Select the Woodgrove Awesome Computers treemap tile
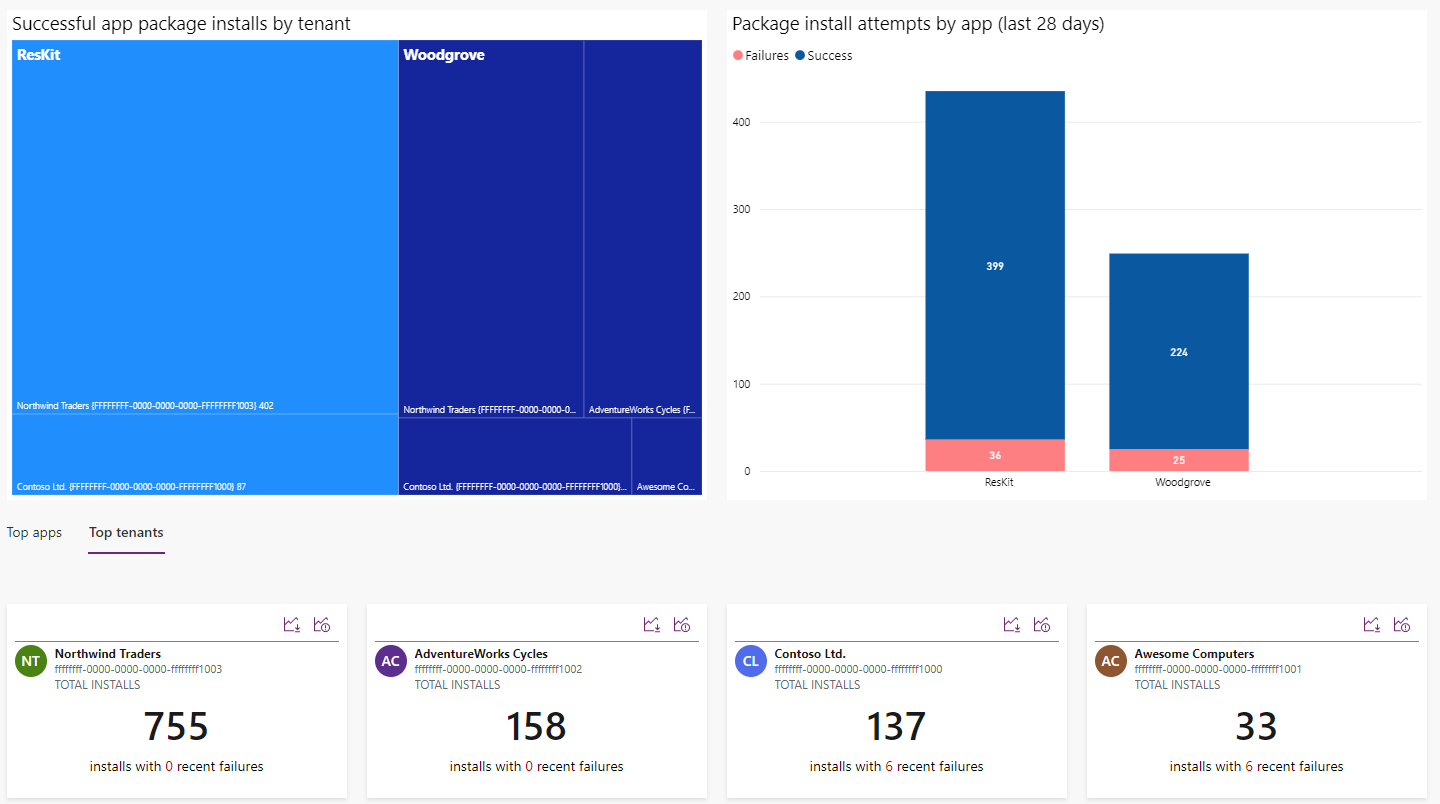 667,457
